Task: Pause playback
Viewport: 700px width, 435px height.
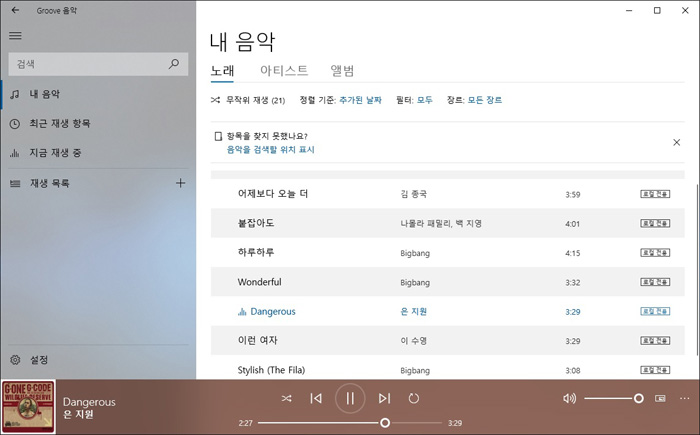Action: [350, 398]
